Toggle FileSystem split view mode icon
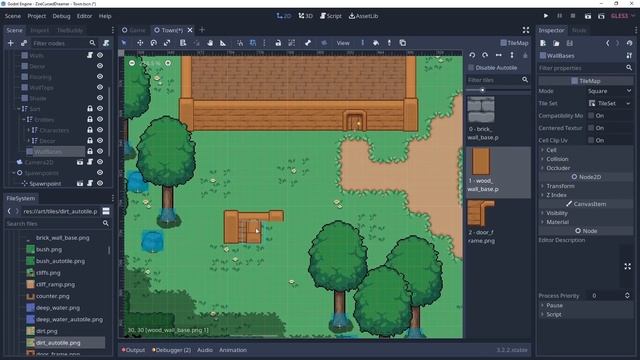Screen dimensions: 640x360 [106, 211]
